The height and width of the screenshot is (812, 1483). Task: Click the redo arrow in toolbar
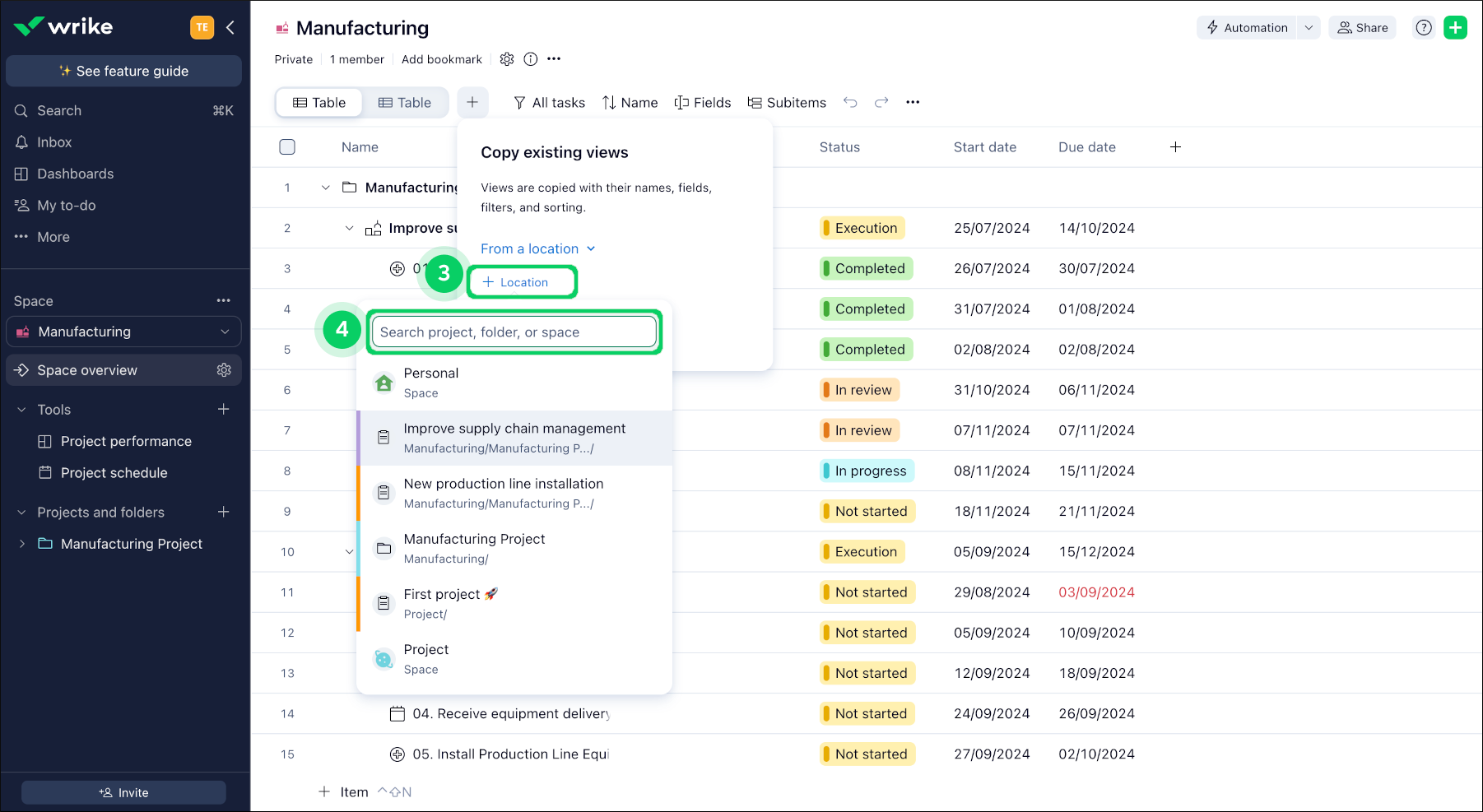point(881,103)
